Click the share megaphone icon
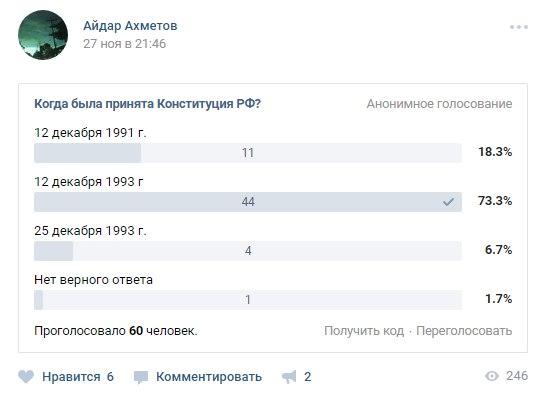This screenshot has width=547, height=396. (x=289, y=377)
